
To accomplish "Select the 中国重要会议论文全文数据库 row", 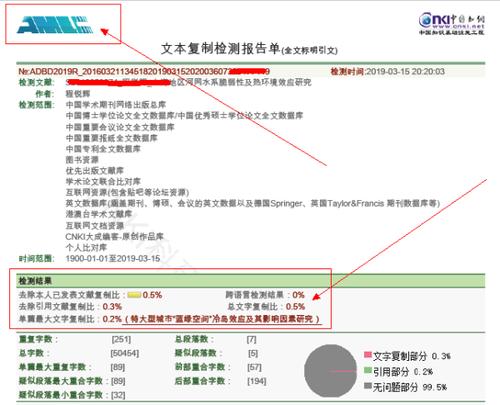I will 120,127.
